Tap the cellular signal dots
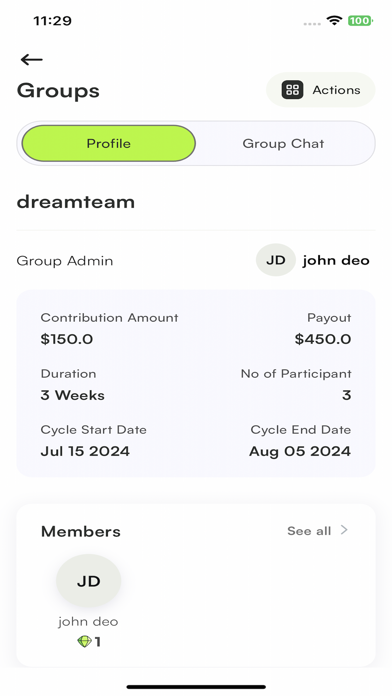This screenshot has height=696, width=392. (312, 24)
